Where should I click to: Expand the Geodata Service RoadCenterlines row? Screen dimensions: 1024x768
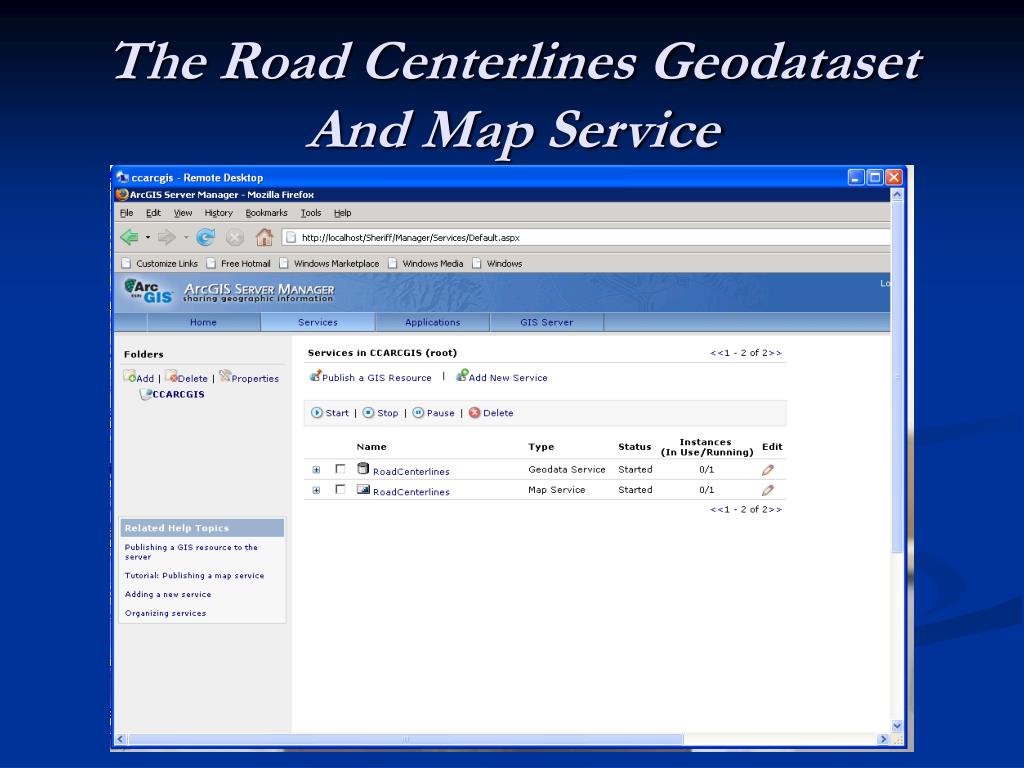(x=316, y=470)
